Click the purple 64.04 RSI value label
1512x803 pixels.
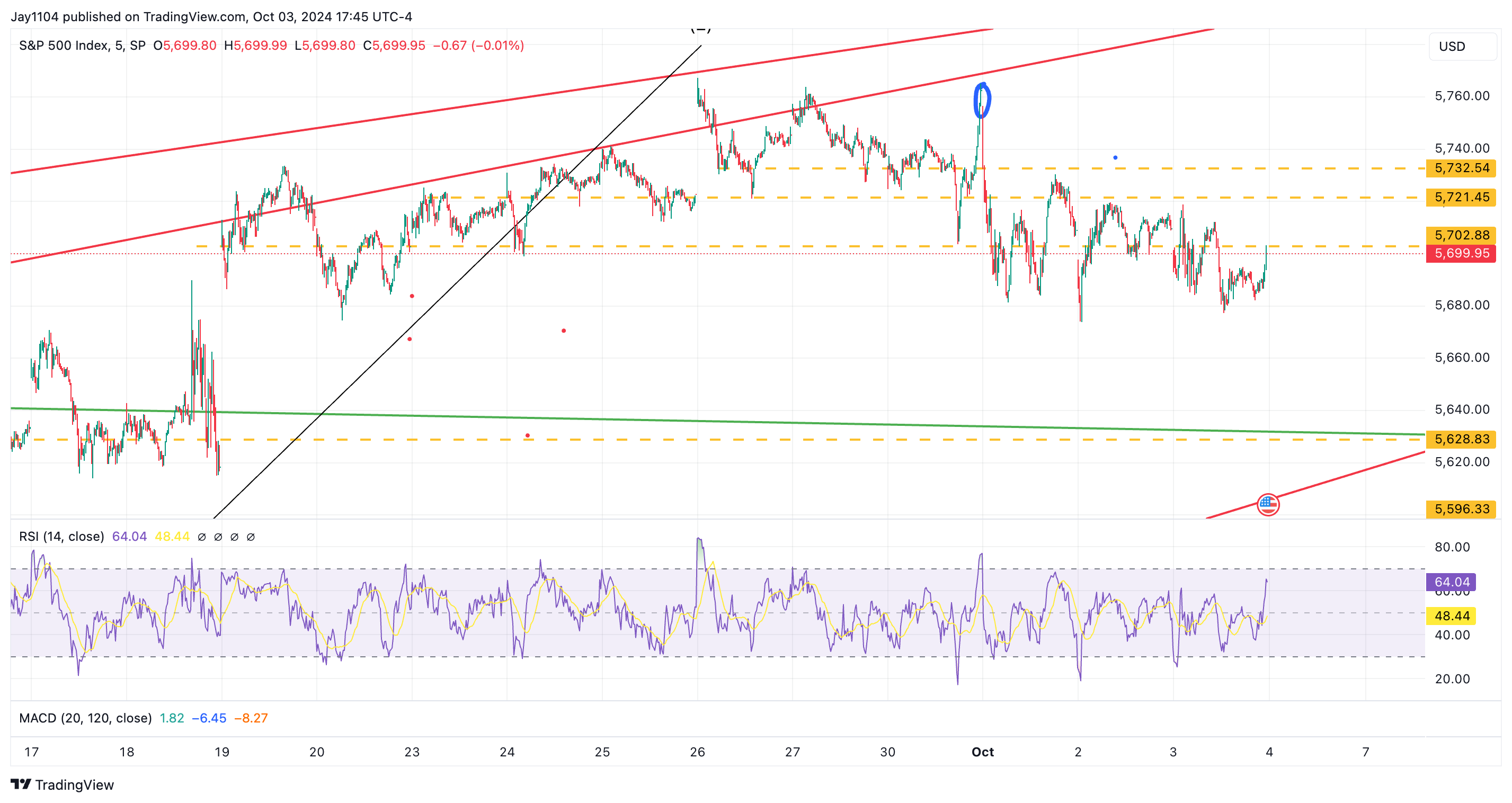pyautogui.click(x=1452, y=582)
